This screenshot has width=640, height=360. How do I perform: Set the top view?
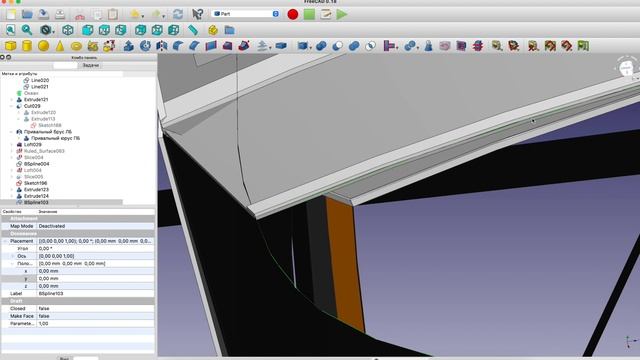104,30
